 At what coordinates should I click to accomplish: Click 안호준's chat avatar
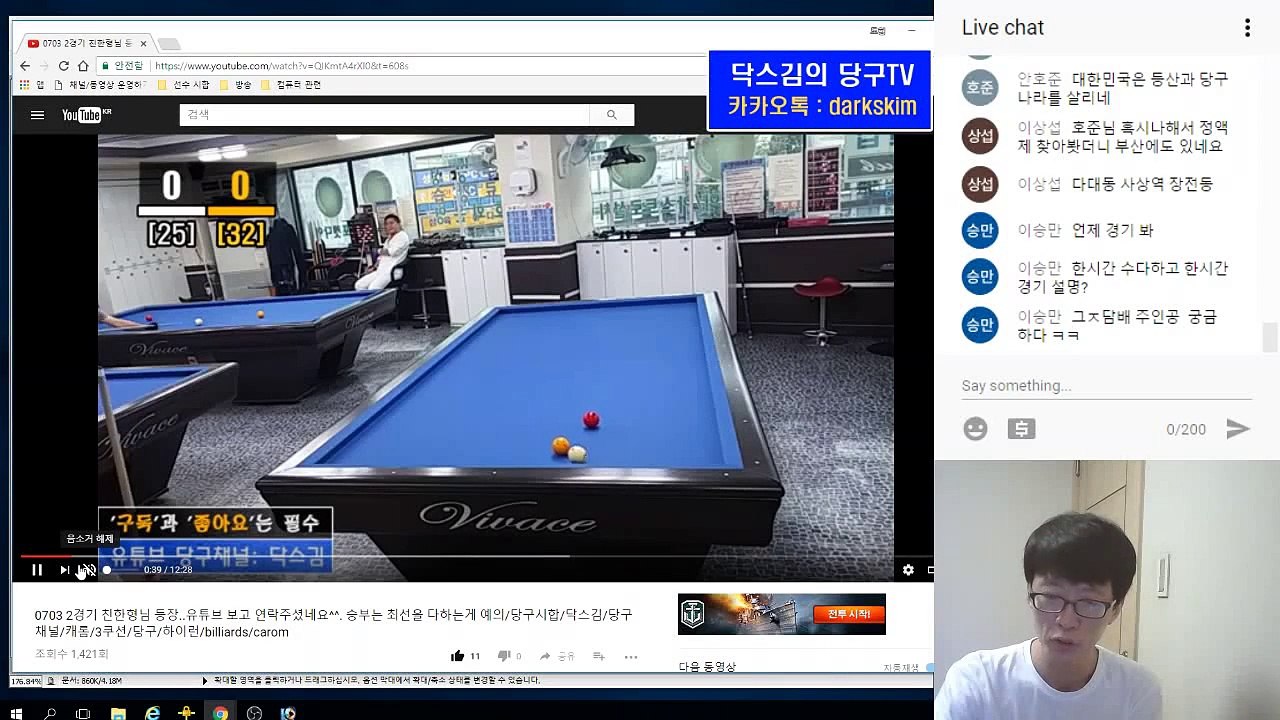click(980, 88)
